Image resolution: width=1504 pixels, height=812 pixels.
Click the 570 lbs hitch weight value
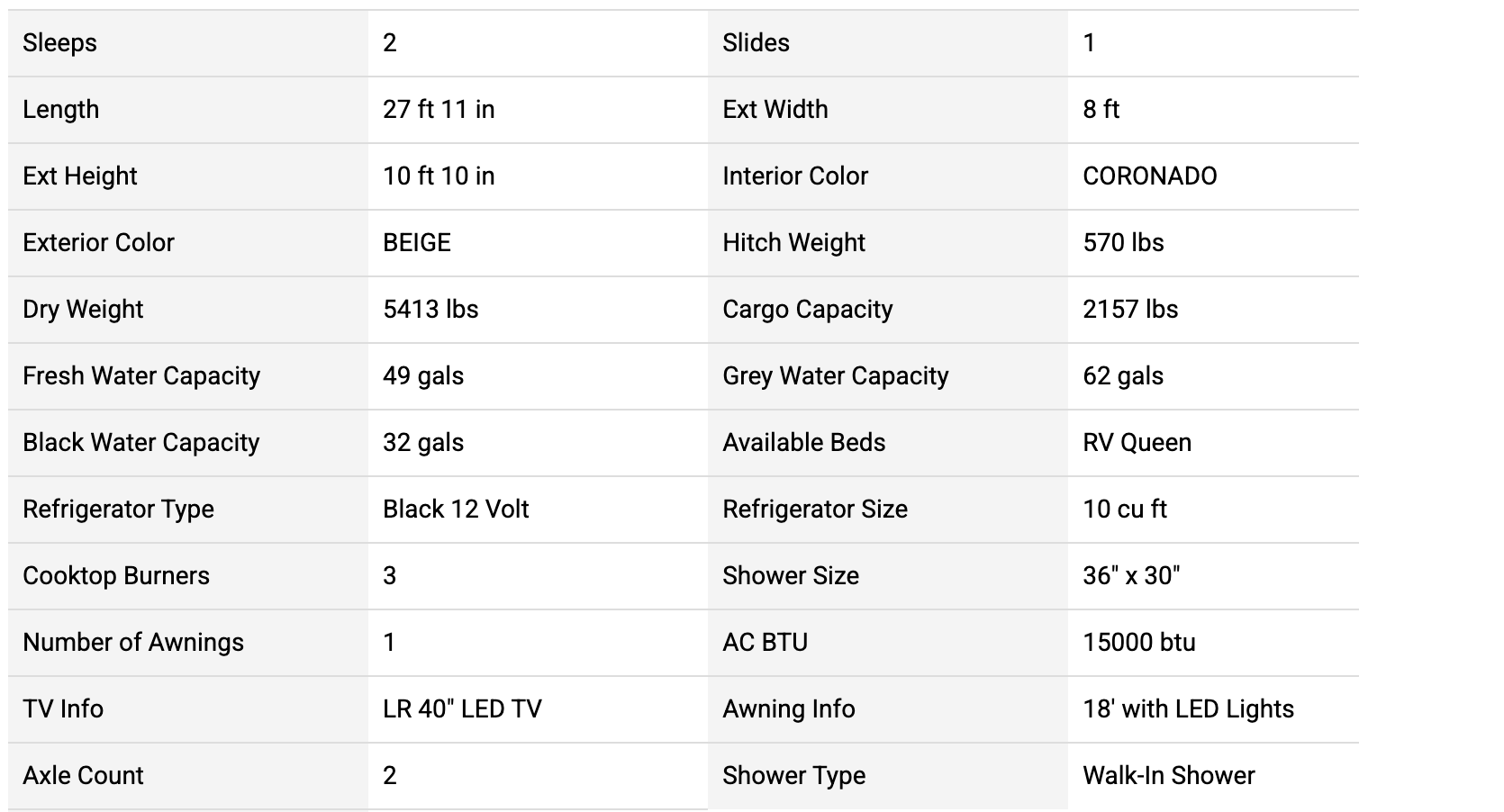1123,243
